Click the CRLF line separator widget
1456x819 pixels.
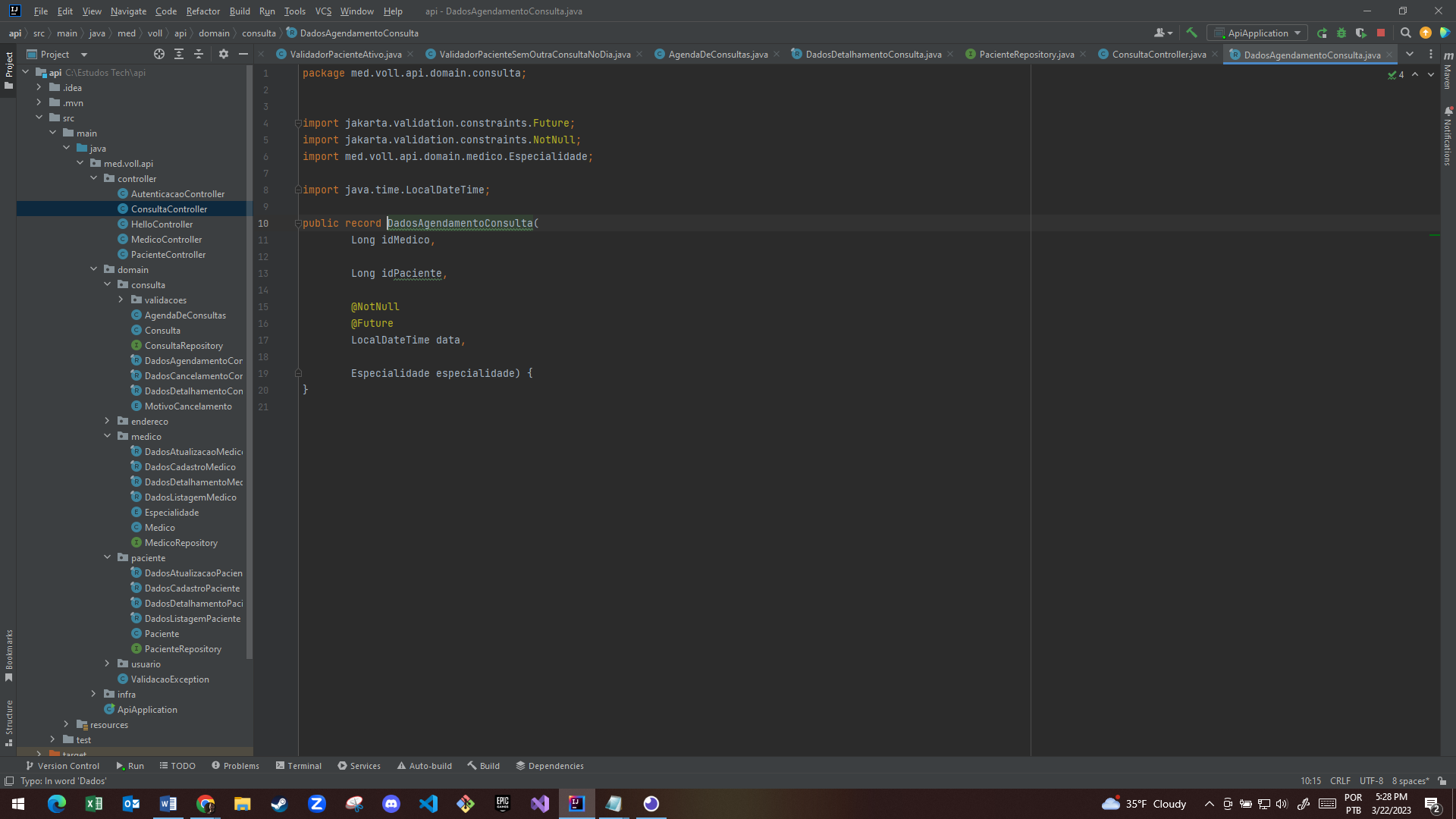1340,781
